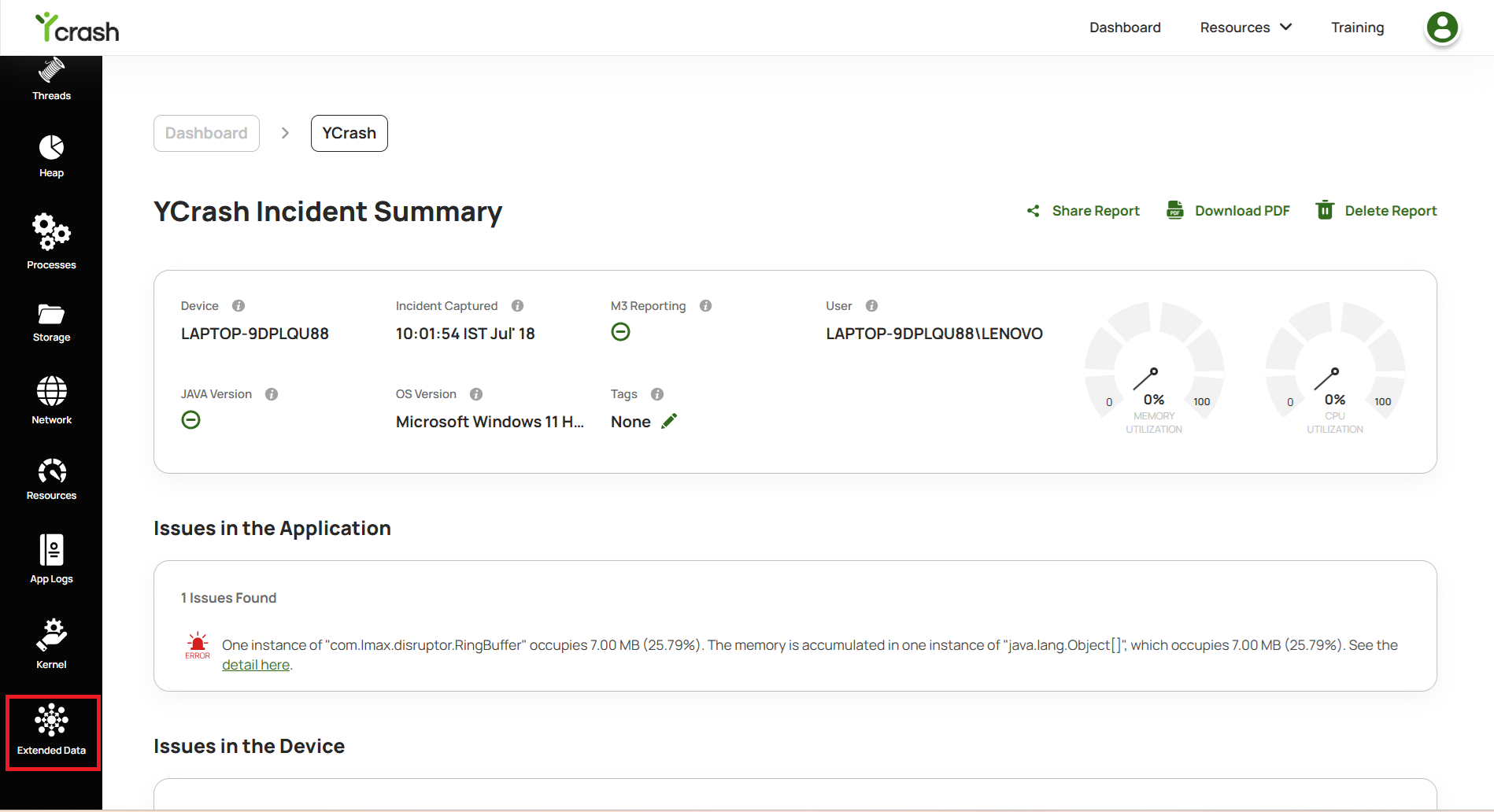1494x812 pixels.
Task: Show info tooltip next to Device
Action: (239, 306)
